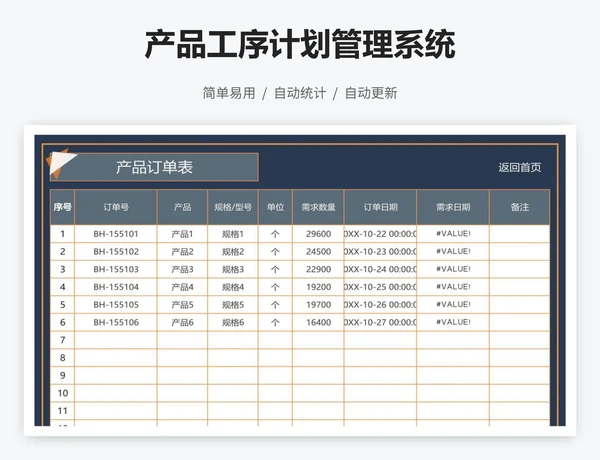
Task: Select the 产品 column header
Action: (182, 207)
